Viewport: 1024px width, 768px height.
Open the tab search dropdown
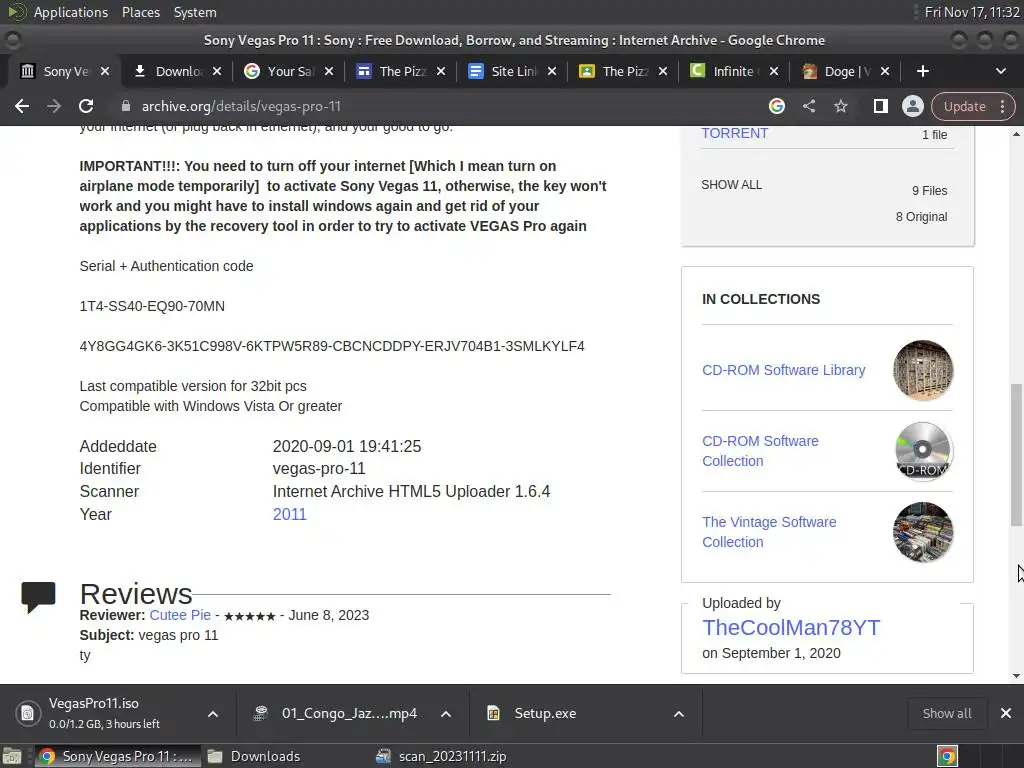click(x=1000, y=71)
